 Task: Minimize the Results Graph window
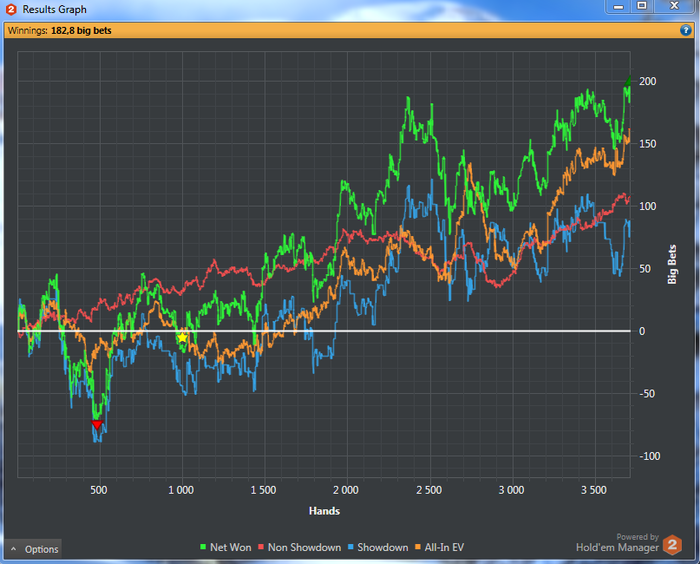[618, 6]
